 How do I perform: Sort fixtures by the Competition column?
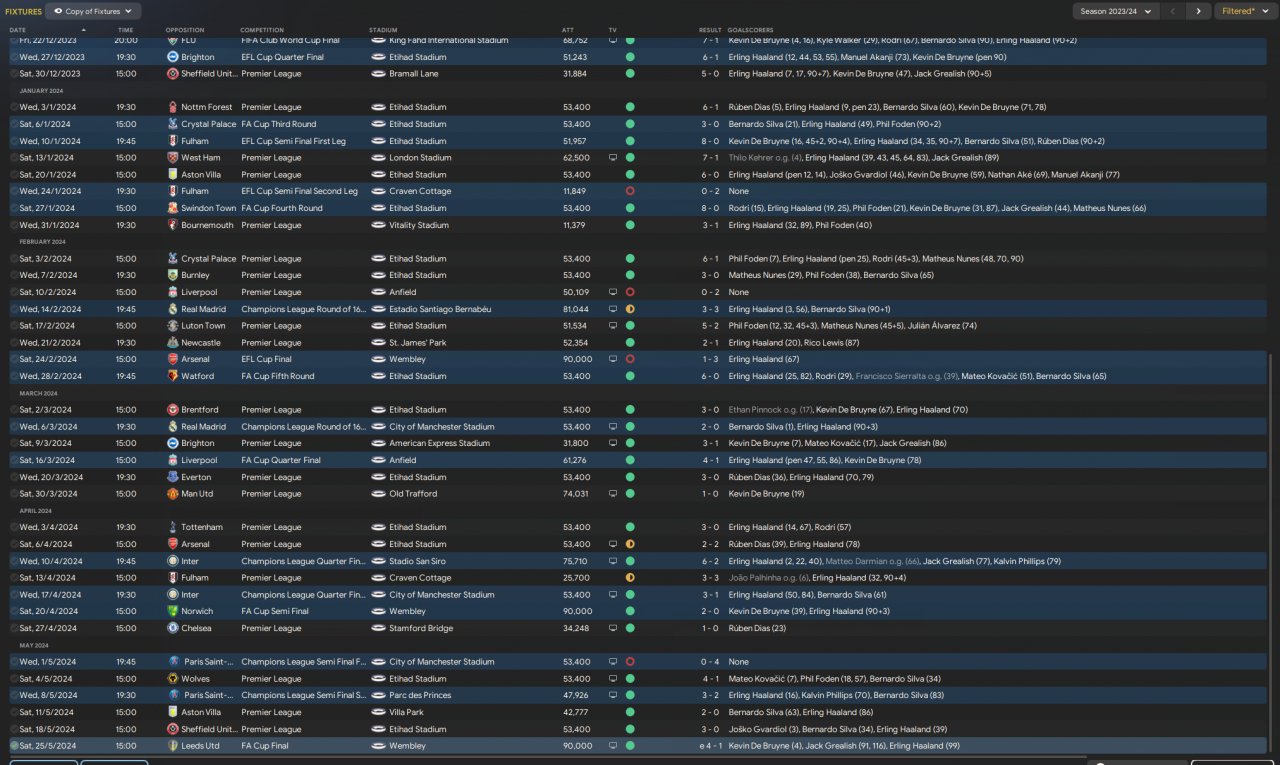coord(262,30)
